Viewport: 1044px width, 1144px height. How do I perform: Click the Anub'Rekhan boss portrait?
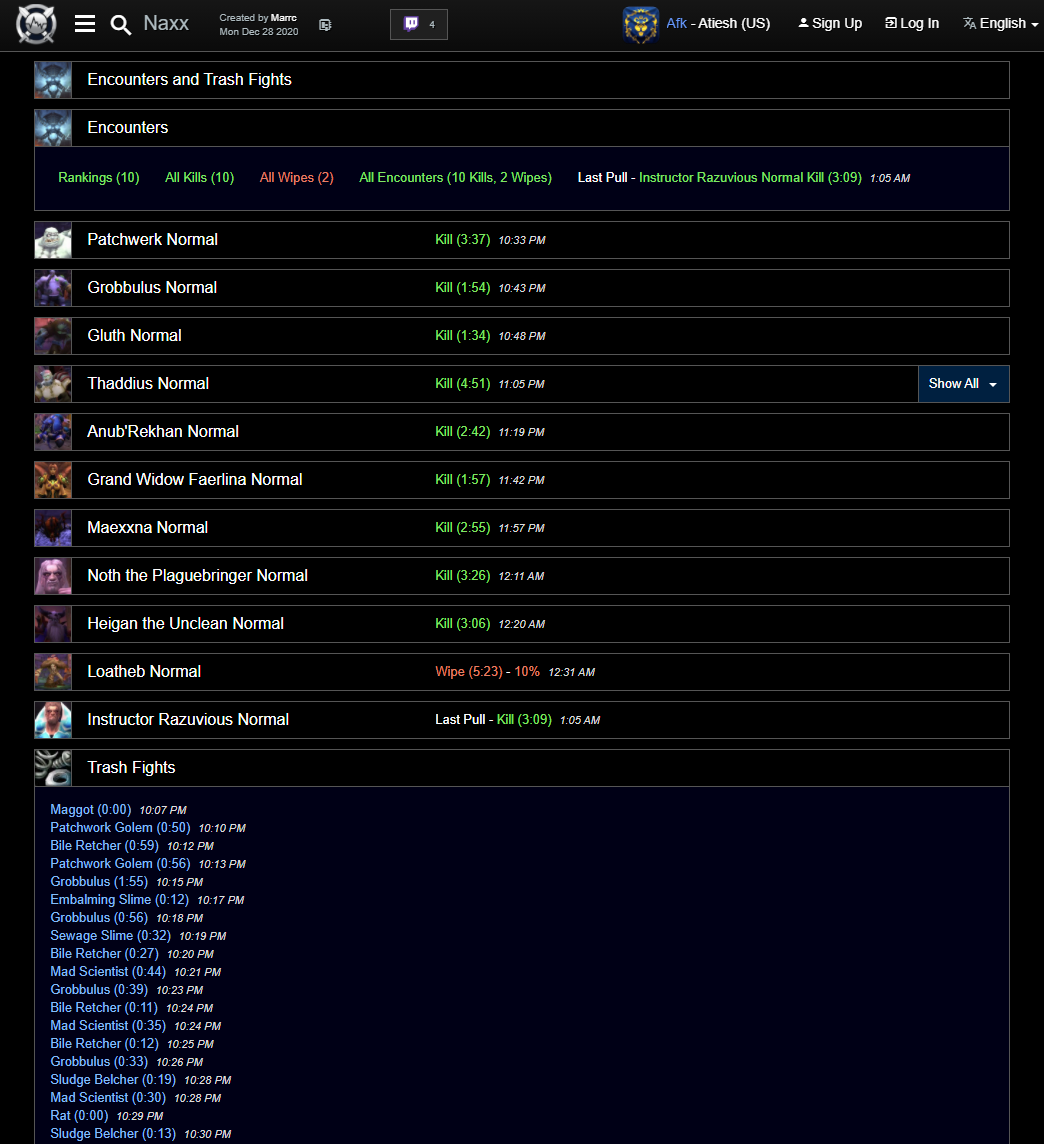pyautogui.click(x=53, y=432)
